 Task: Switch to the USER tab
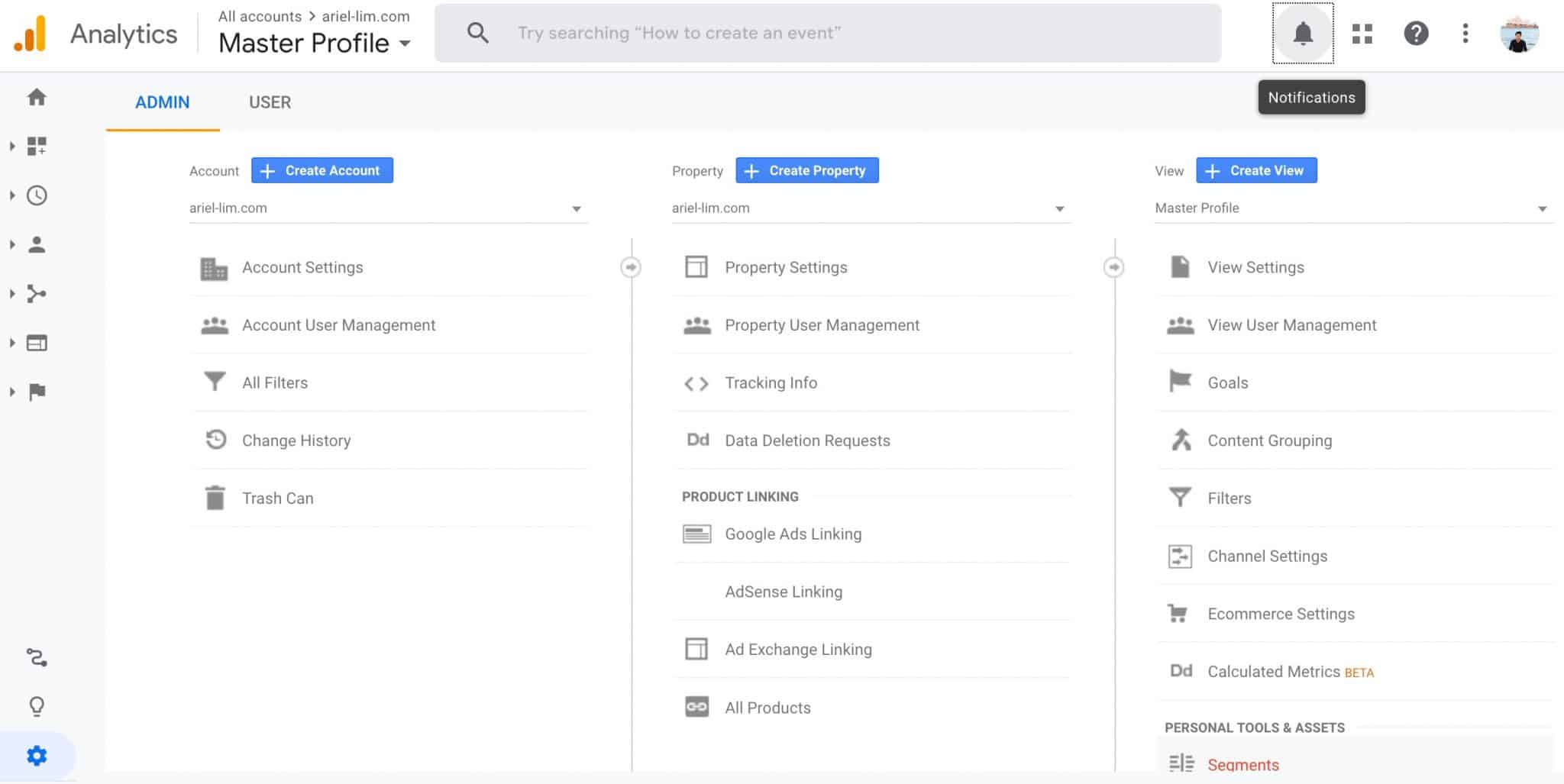[x=270, y=102]
